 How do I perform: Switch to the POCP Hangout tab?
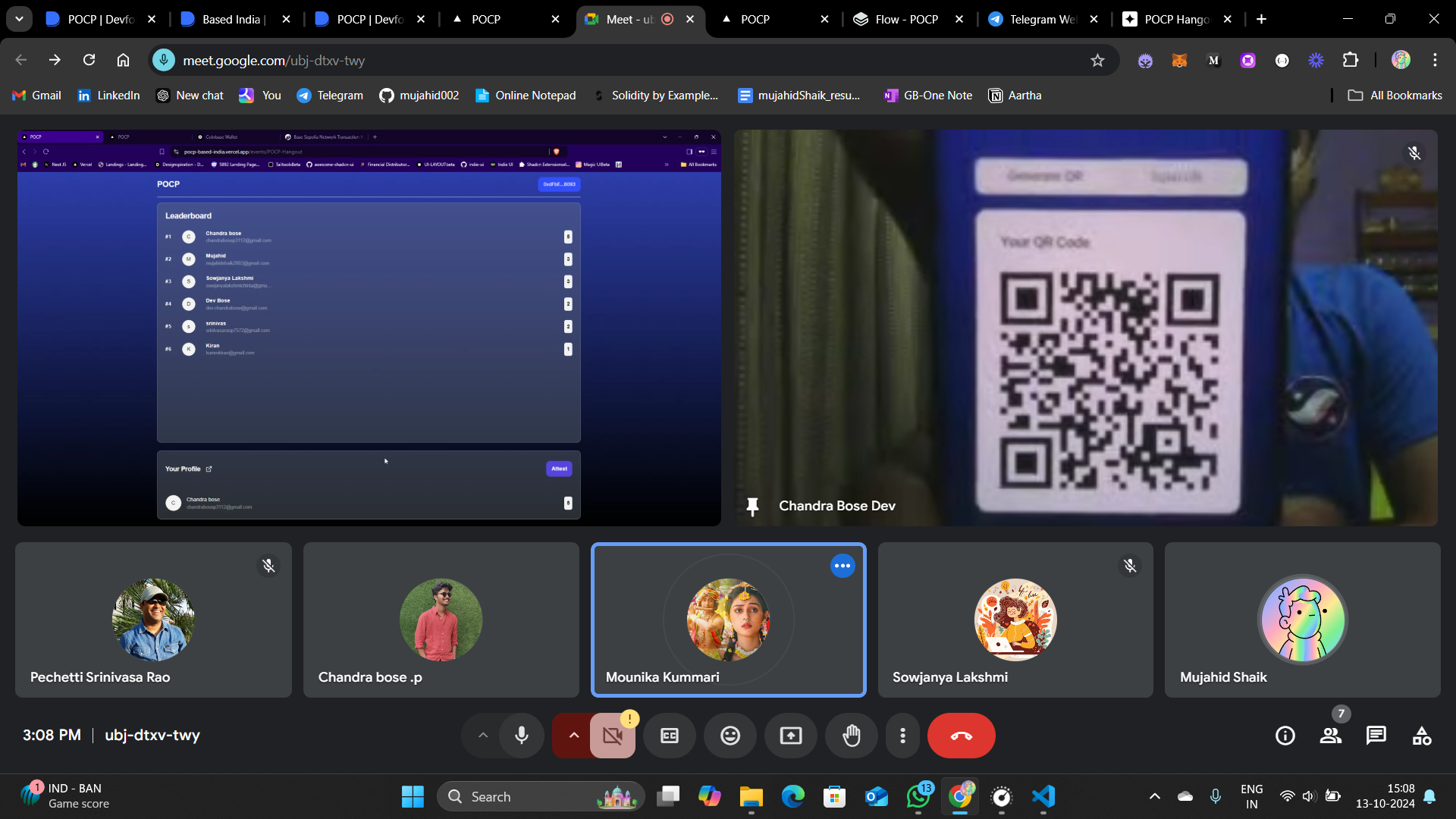tap(1176, 19)
